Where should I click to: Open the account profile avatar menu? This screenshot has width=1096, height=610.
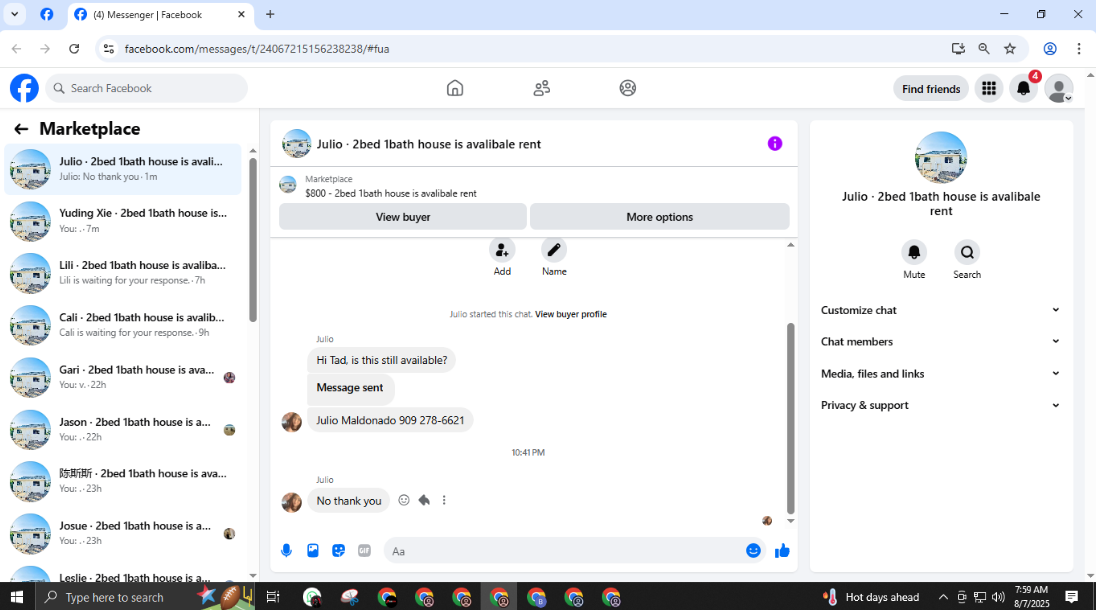[x=1059, y=89]
